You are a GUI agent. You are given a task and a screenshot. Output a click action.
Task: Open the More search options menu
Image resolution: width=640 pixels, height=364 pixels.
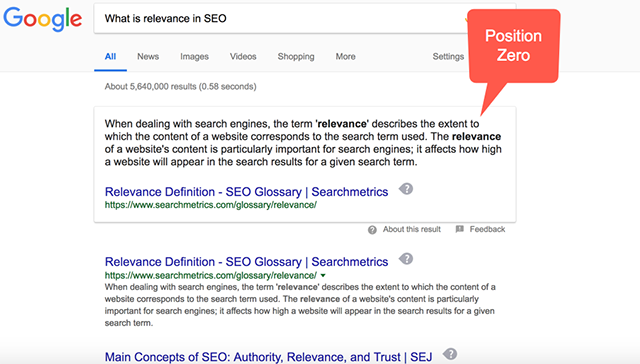[345, 57]
